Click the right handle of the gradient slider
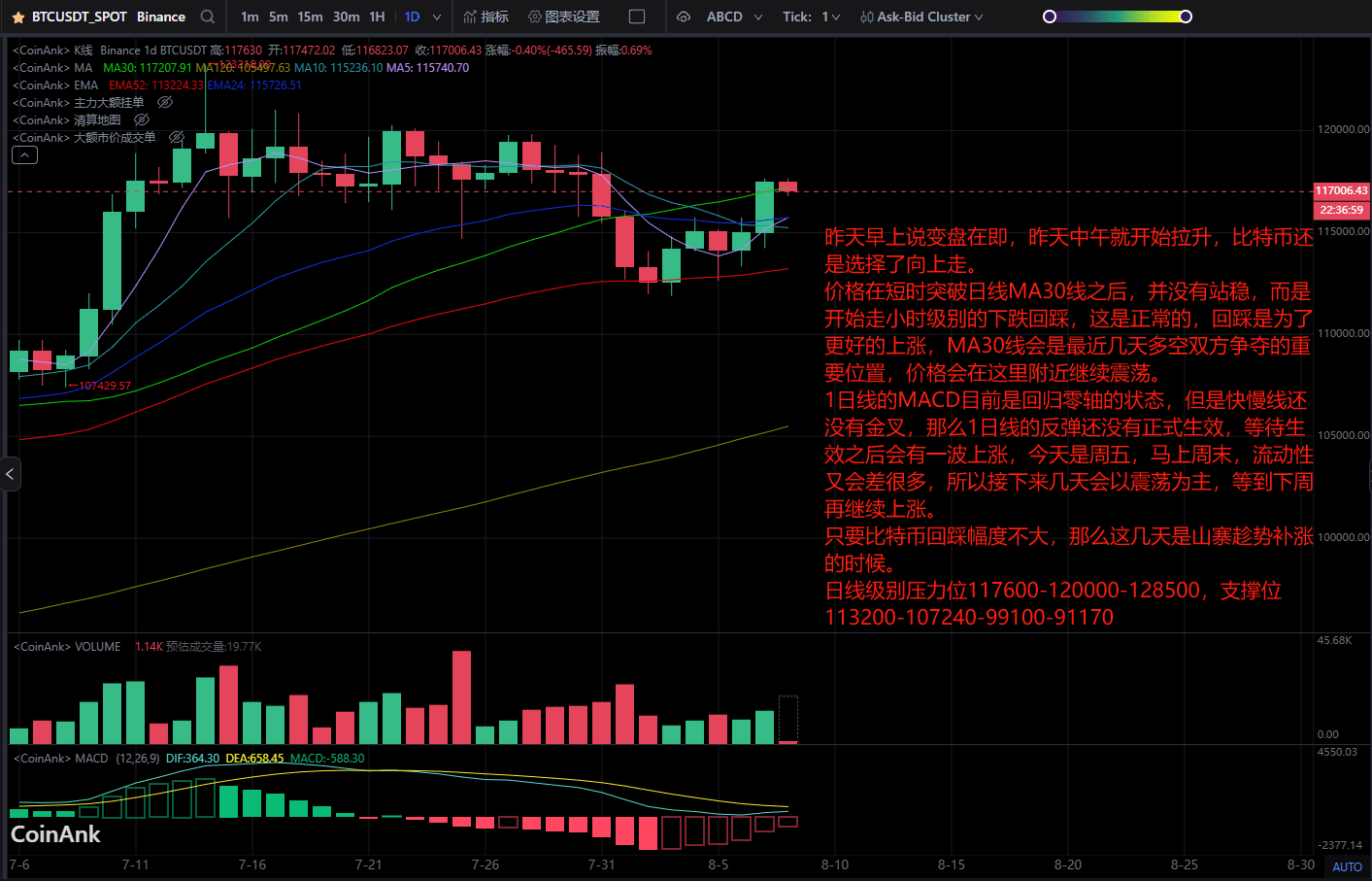 pos(1186,17)
